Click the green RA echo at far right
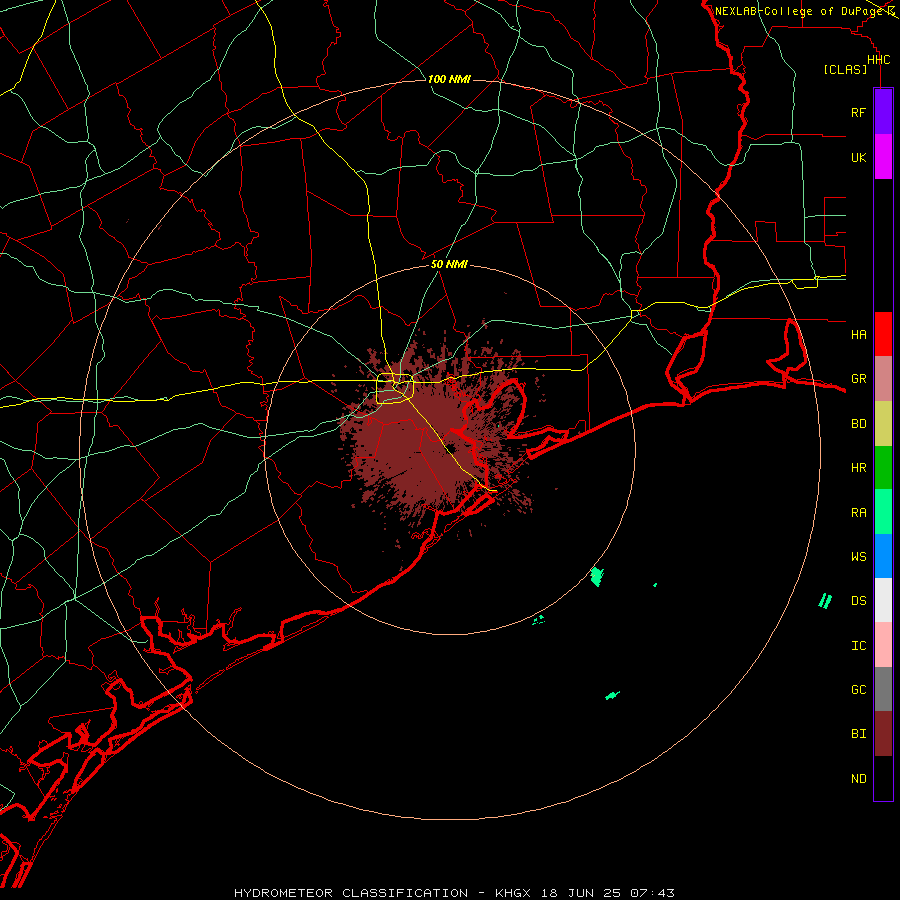The width and height of the screenshot is (900, 900). (825, 601)
